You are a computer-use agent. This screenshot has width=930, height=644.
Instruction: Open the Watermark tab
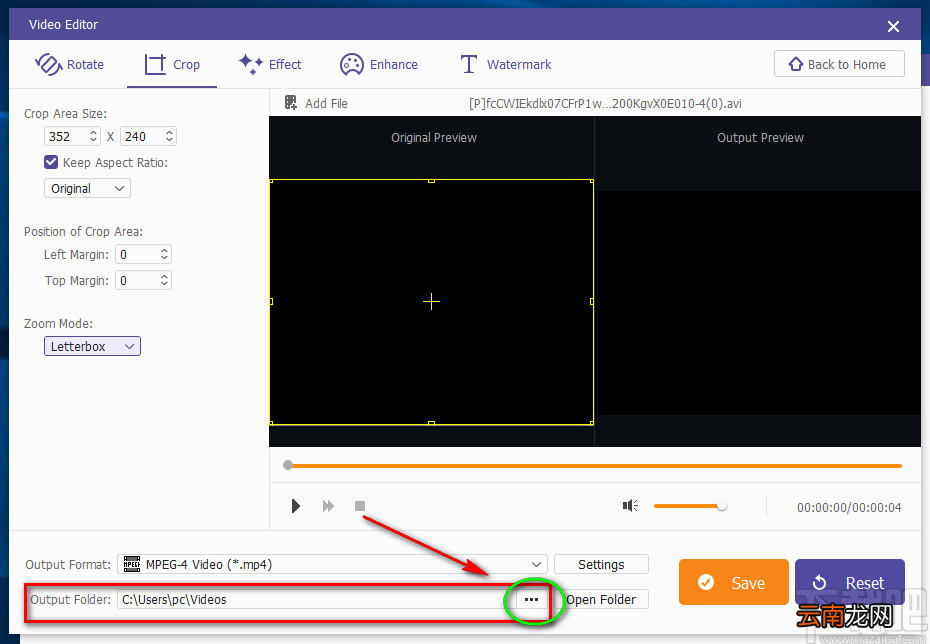(x=506, y=64)
